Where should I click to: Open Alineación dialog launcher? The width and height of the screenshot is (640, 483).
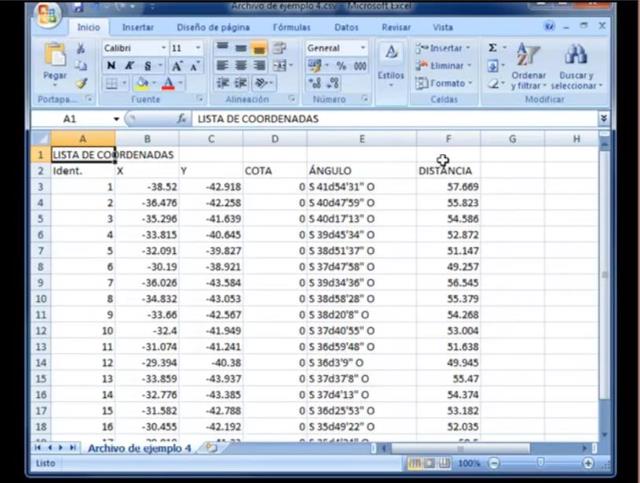tap(292, 99)
